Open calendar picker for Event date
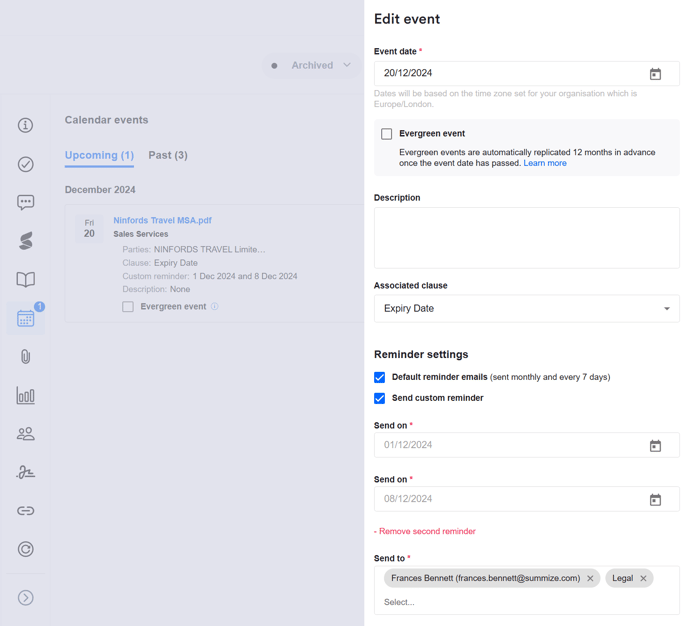This screenshot has height=626, width=688. 655,74
